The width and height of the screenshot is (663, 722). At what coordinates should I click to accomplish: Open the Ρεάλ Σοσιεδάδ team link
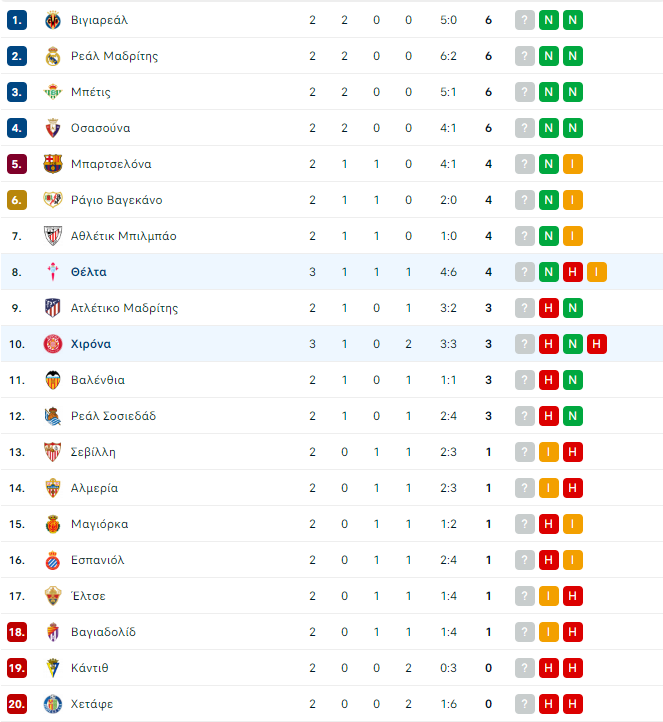113,416
